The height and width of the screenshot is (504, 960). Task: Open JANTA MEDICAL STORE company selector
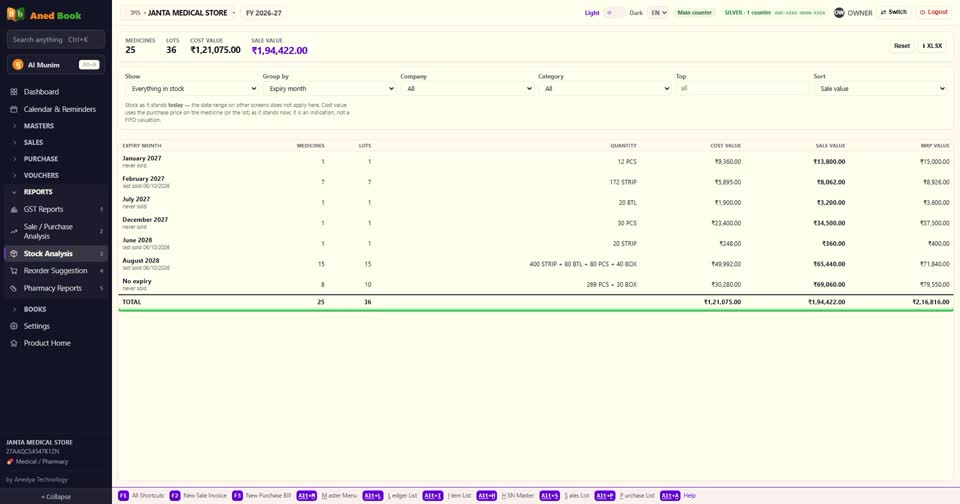(x=182, y=12)
